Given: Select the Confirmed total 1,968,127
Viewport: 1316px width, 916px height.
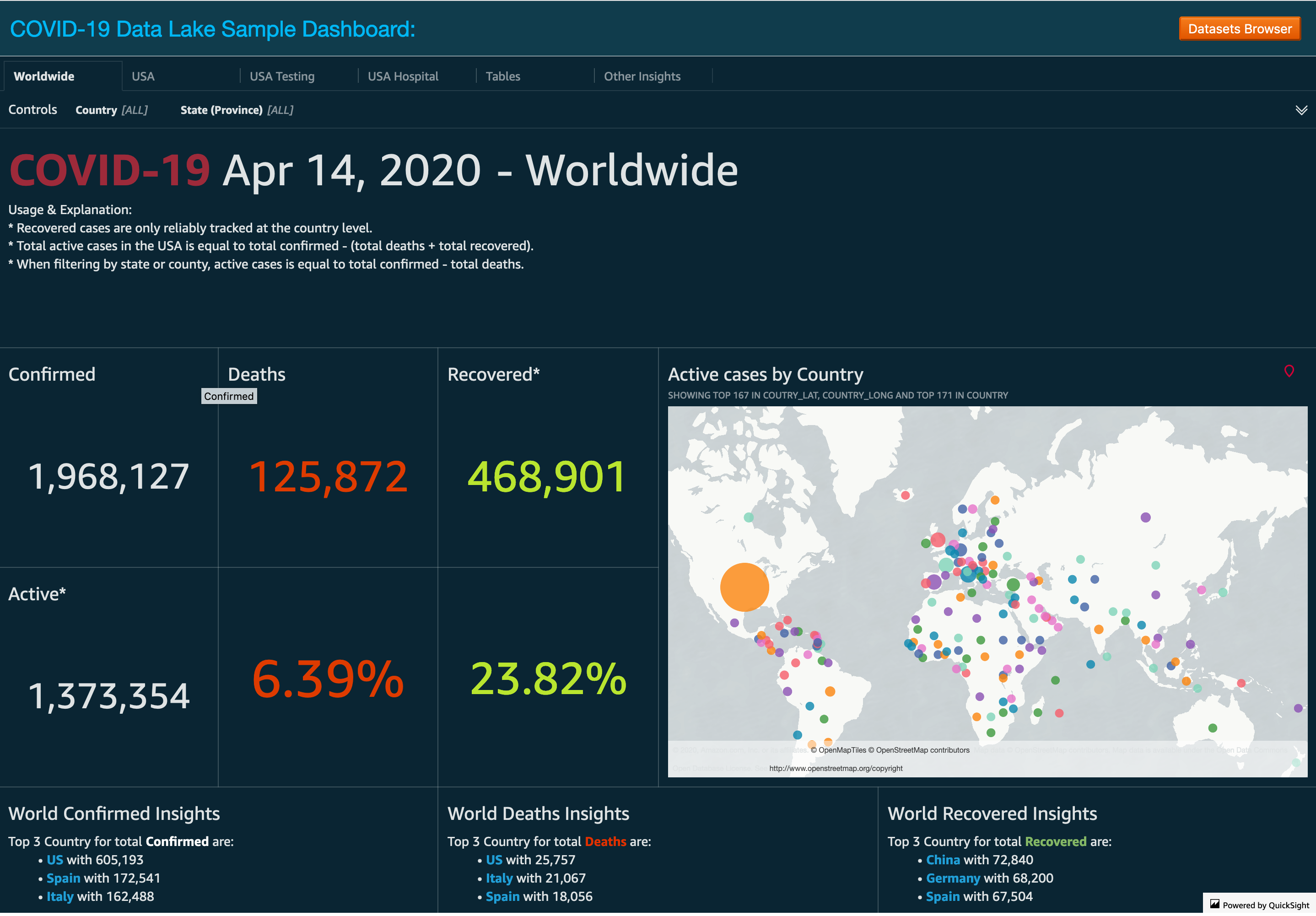Looking at the screenshot, I should [109, 476].
